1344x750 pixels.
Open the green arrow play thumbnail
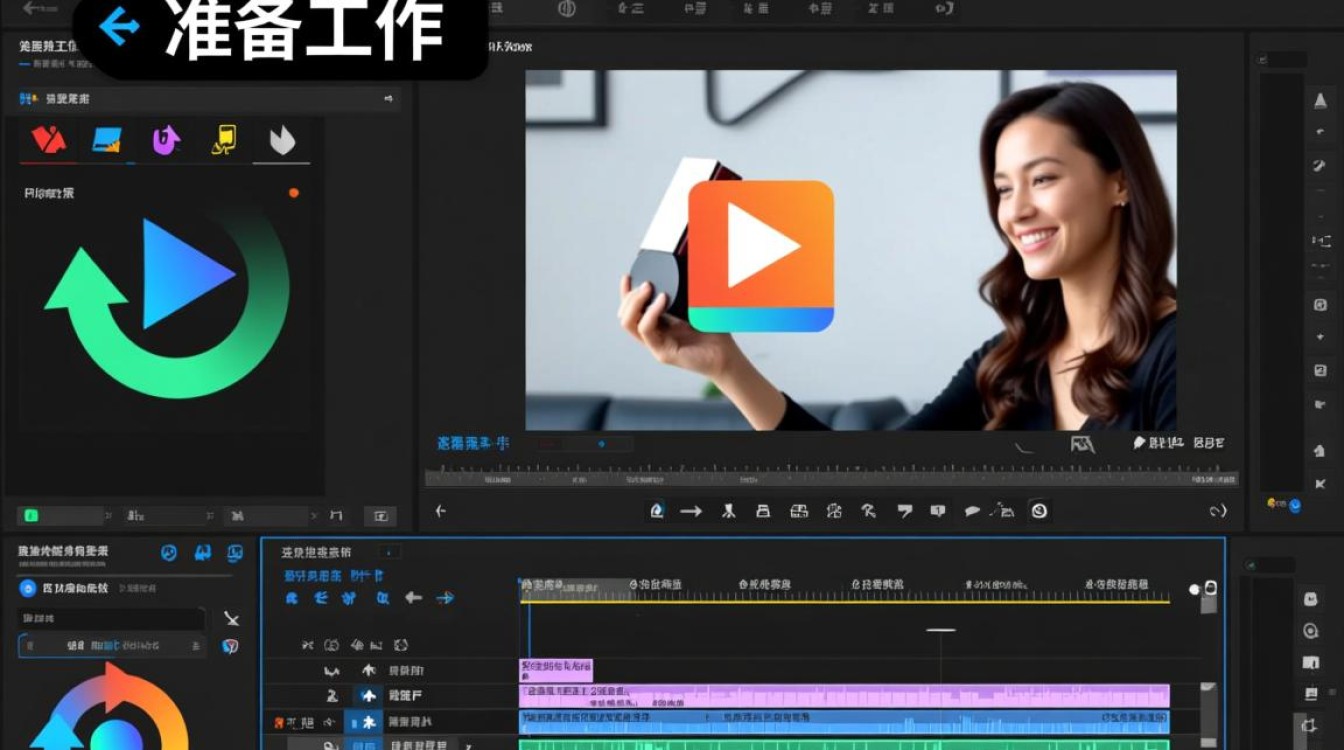tap(168, 300)
